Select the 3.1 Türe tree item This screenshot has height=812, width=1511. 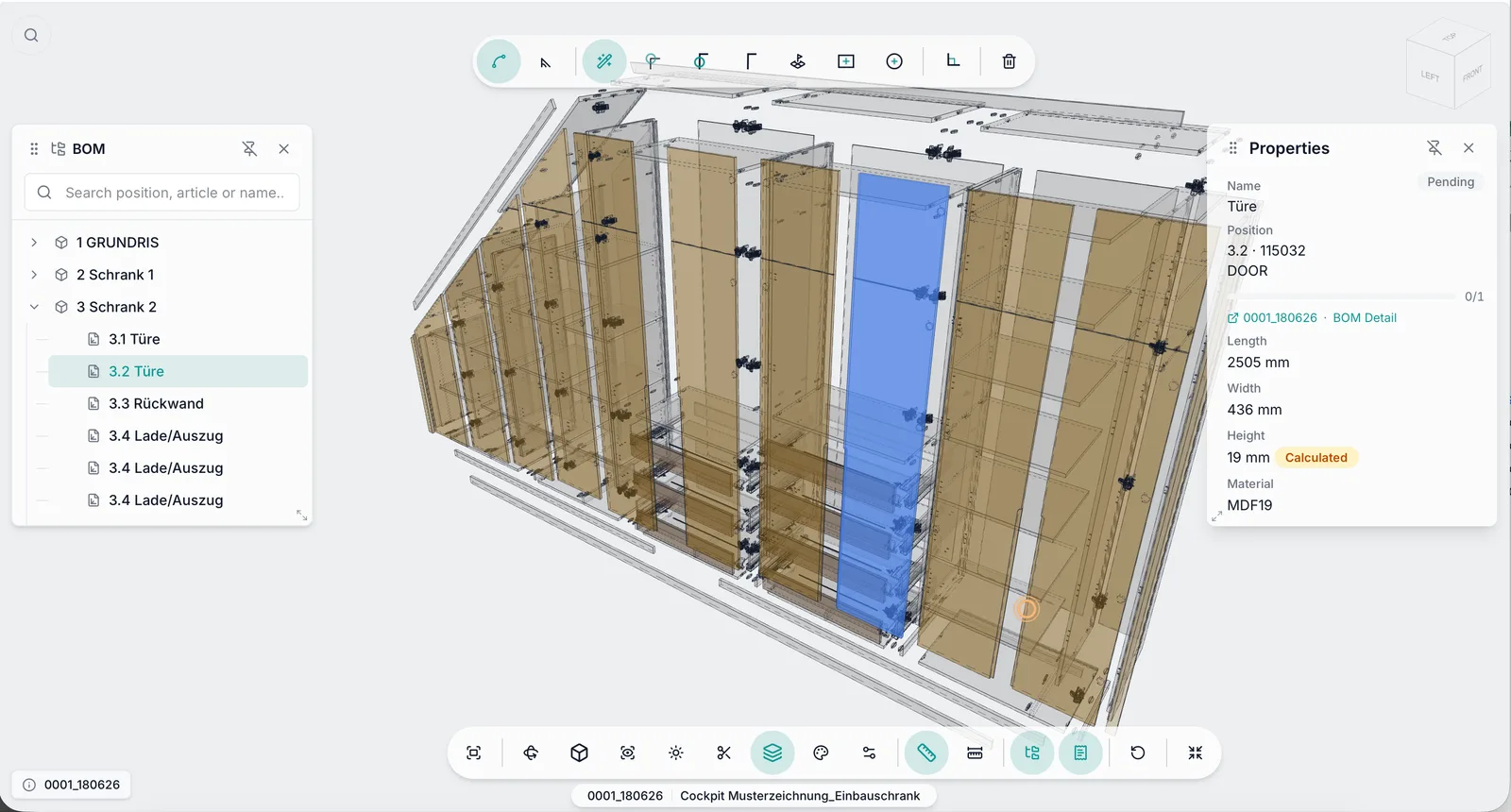pos(178,339)
